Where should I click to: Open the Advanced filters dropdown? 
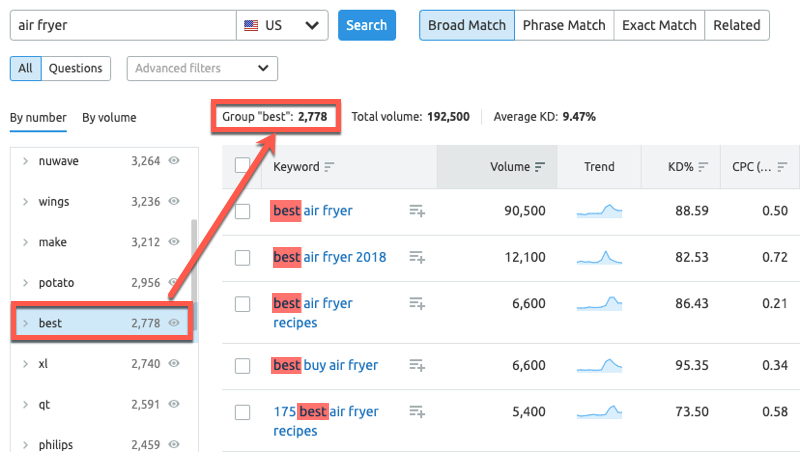click(202, 68)
